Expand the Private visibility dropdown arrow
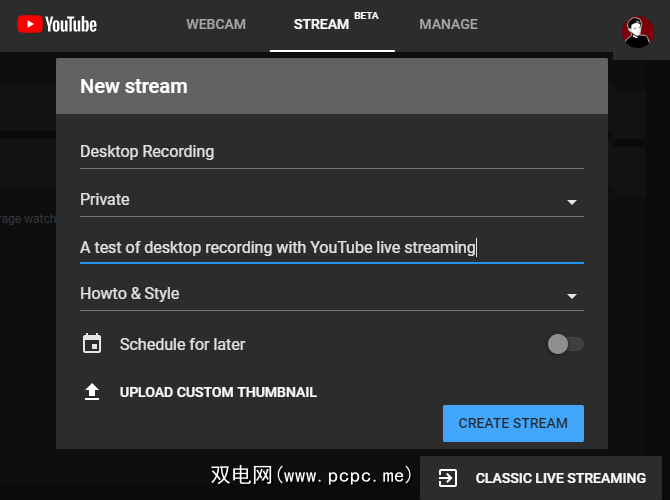The height and width of the screenshot is (500, 670). click(x=572, y=202)
